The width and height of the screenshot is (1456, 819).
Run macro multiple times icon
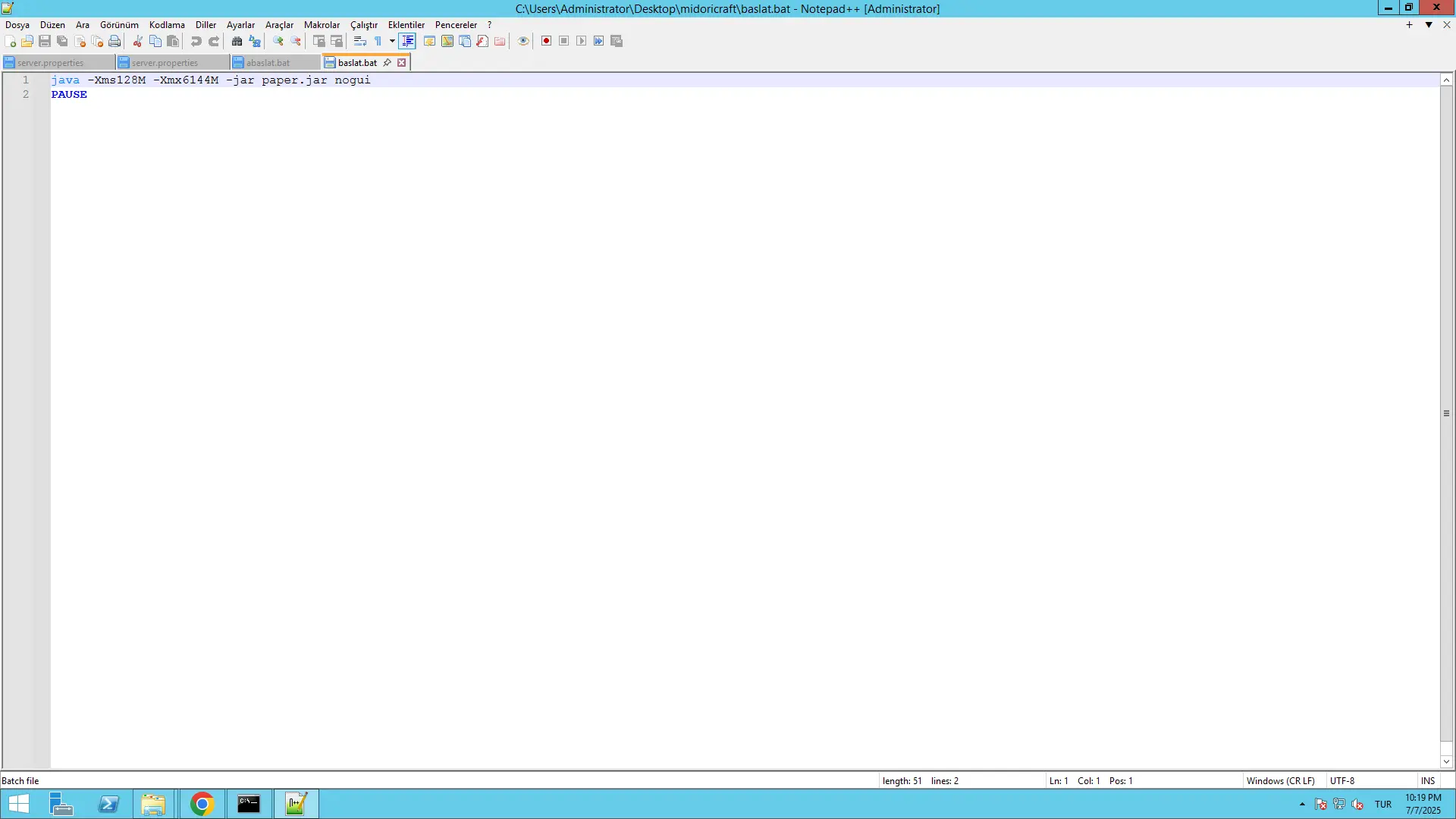[x=598, y=41]
